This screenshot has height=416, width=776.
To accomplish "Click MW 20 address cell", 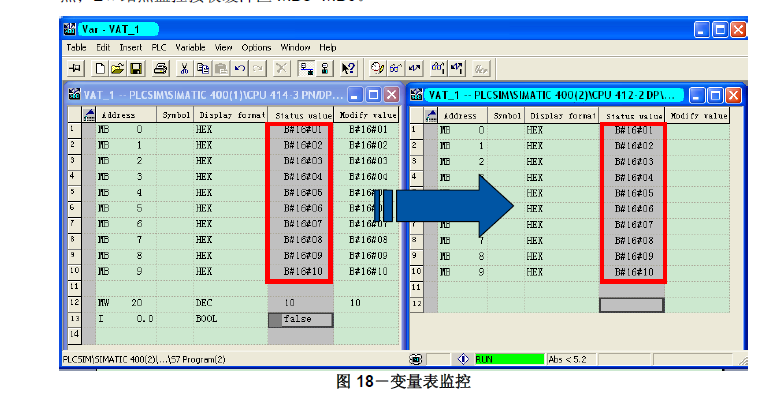I will [x=126, y=303].
